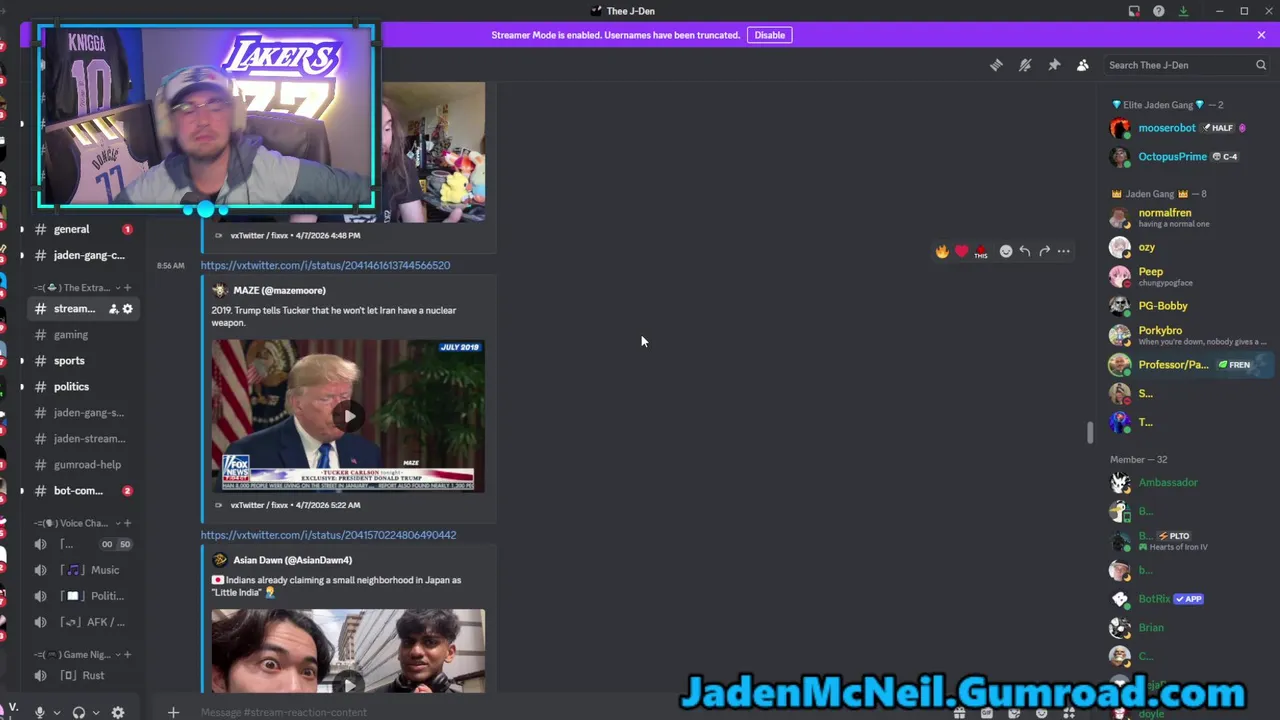Select member ozy in the list

coord(1188,247)
